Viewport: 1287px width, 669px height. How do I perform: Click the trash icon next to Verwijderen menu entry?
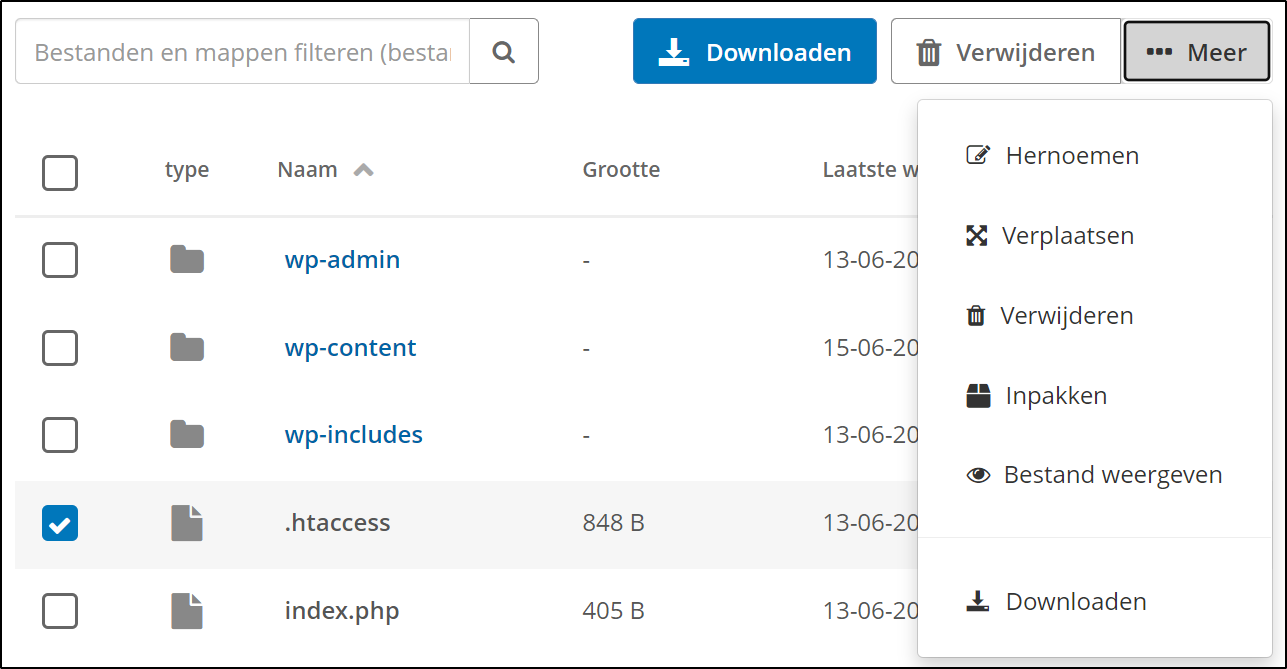click(974, 314)
